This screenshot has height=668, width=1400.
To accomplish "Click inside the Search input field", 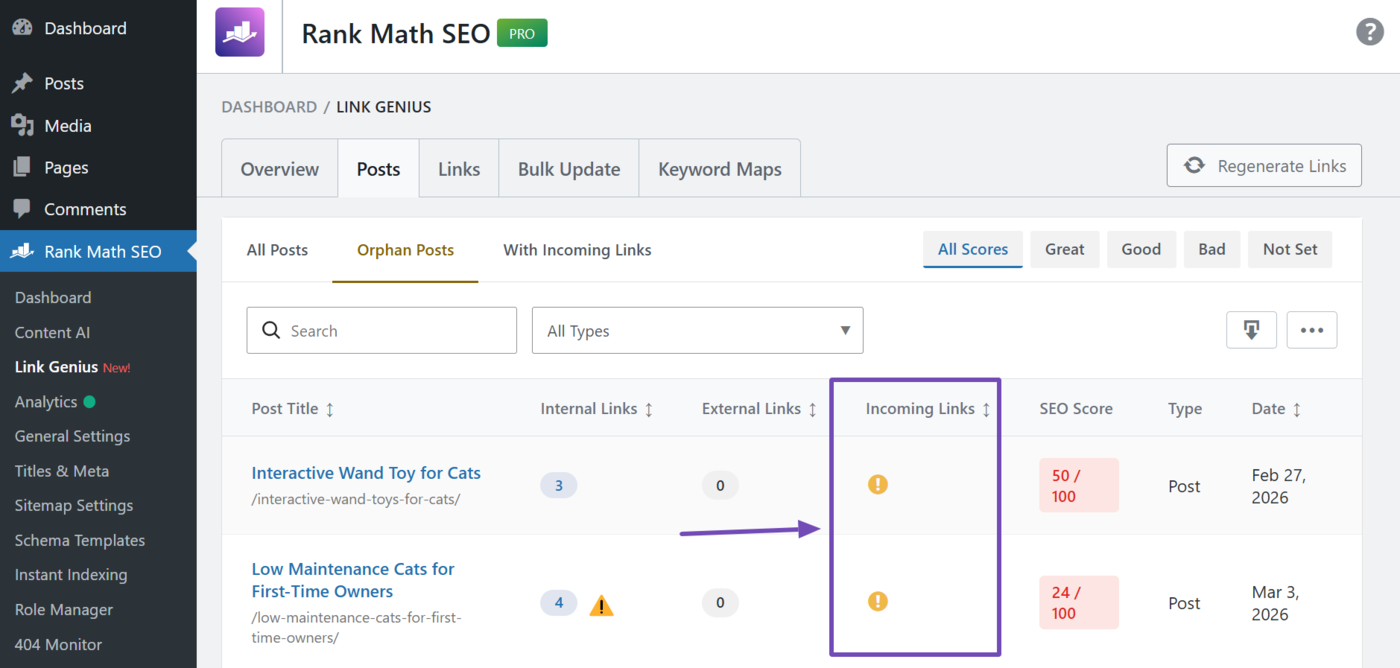I will (x=381, y=330).
